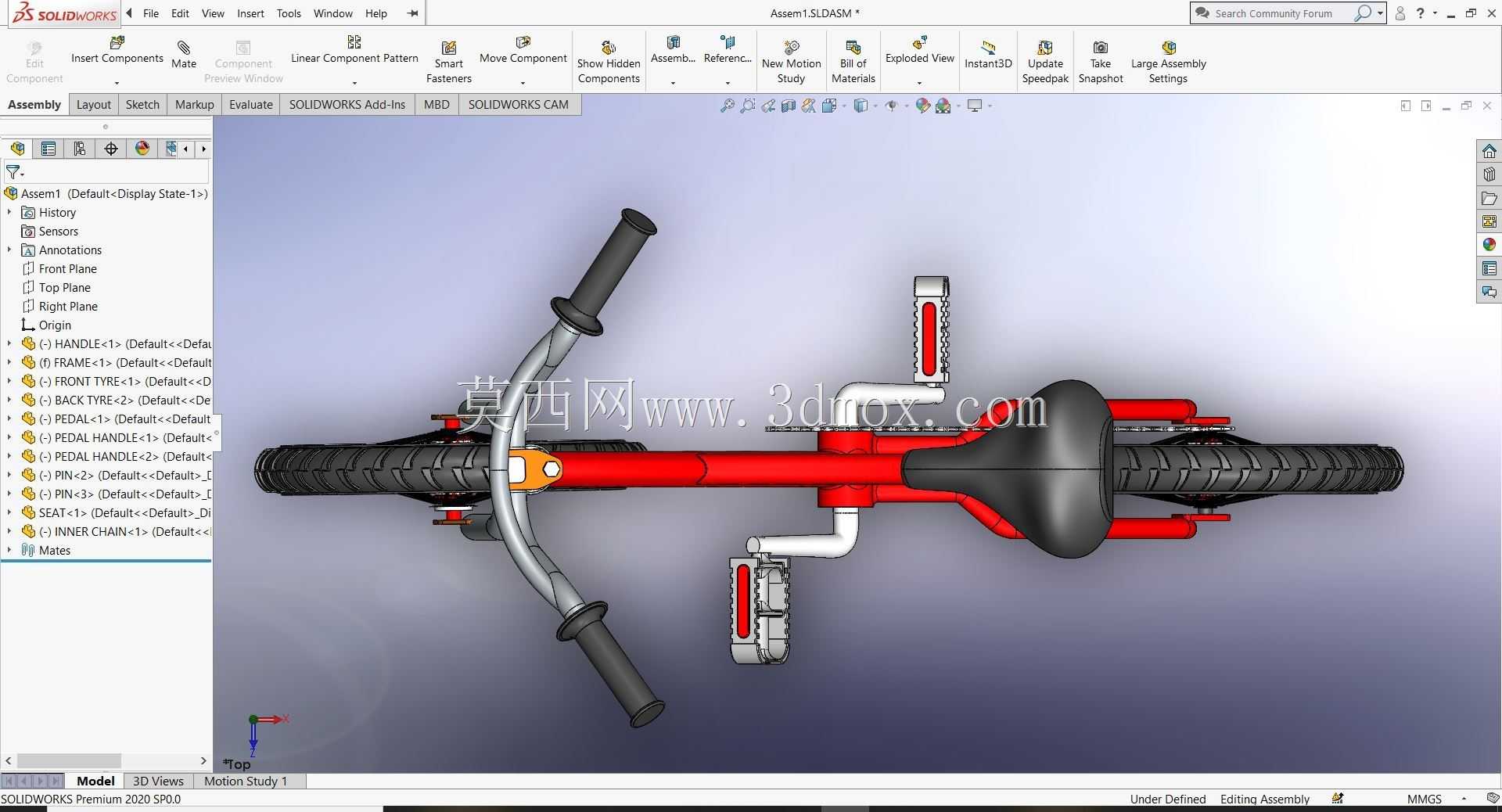Expand the FRAME<1> component node
This screenshot has height=812, width=1502.
tap(9, 362)
